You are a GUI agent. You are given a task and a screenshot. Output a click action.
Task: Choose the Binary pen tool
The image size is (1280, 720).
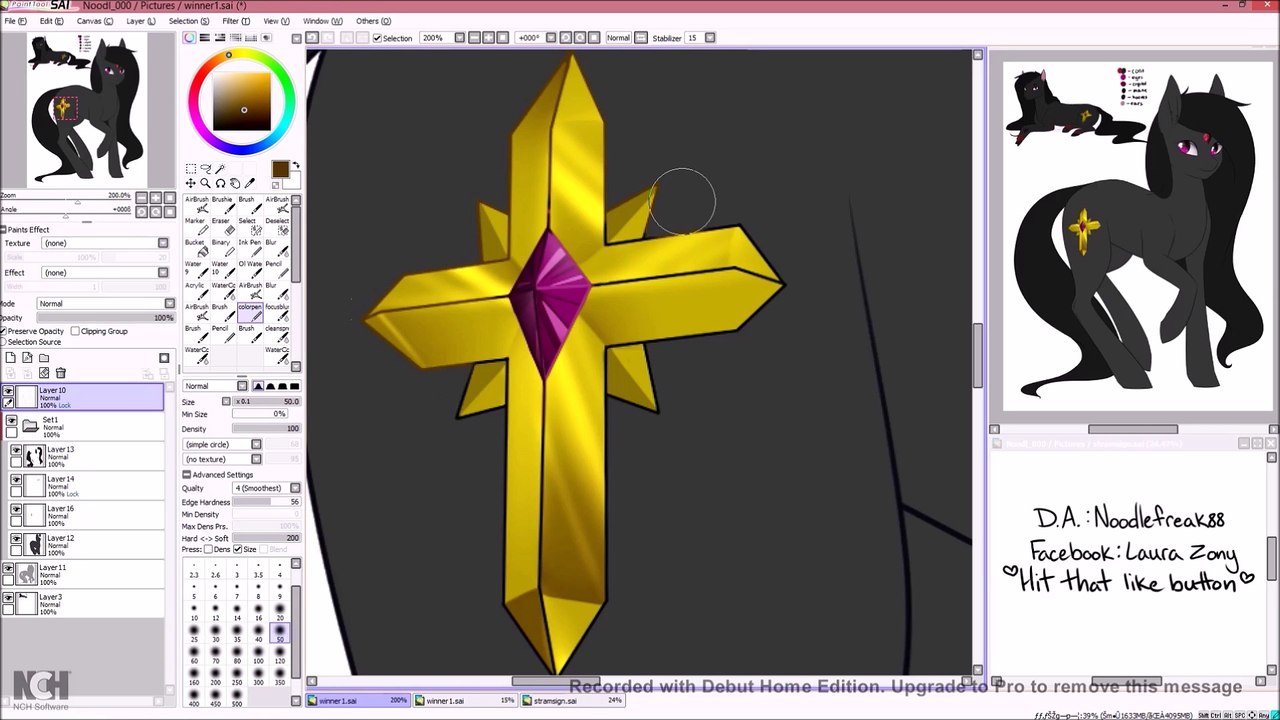pos(224,248)
